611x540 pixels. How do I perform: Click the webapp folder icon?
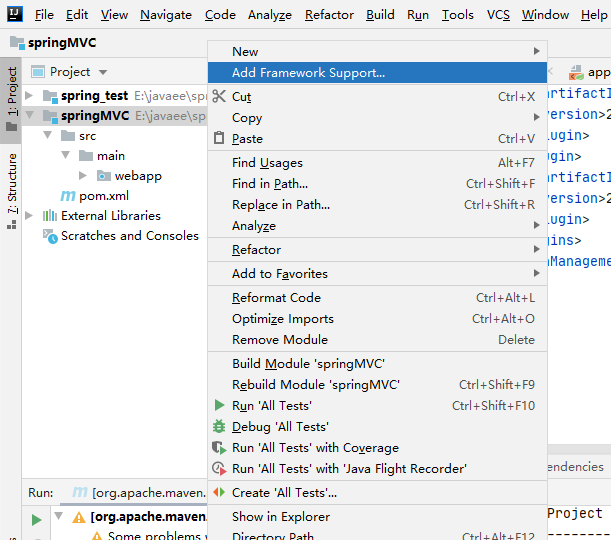click(104, 176)
